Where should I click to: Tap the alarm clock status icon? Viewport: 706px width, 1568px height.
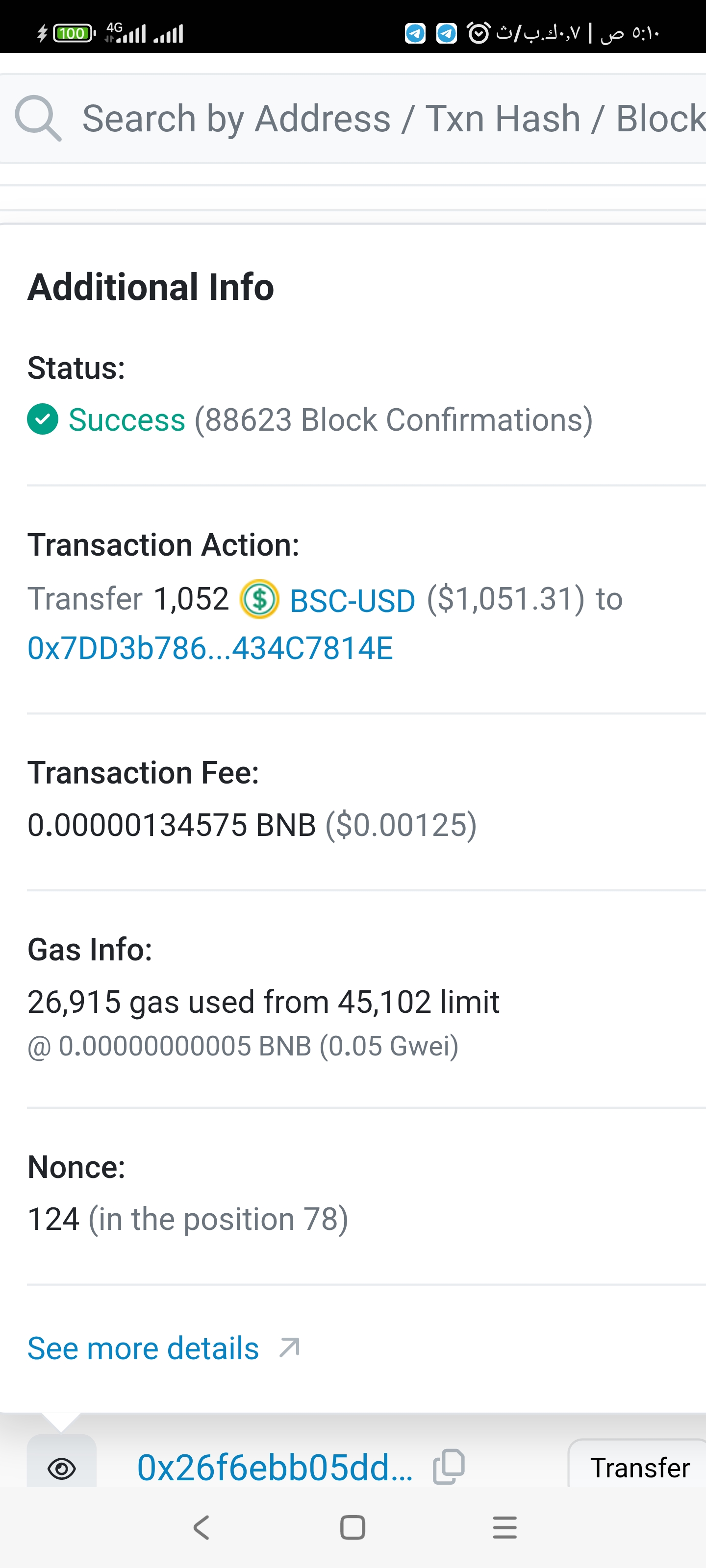478,33
